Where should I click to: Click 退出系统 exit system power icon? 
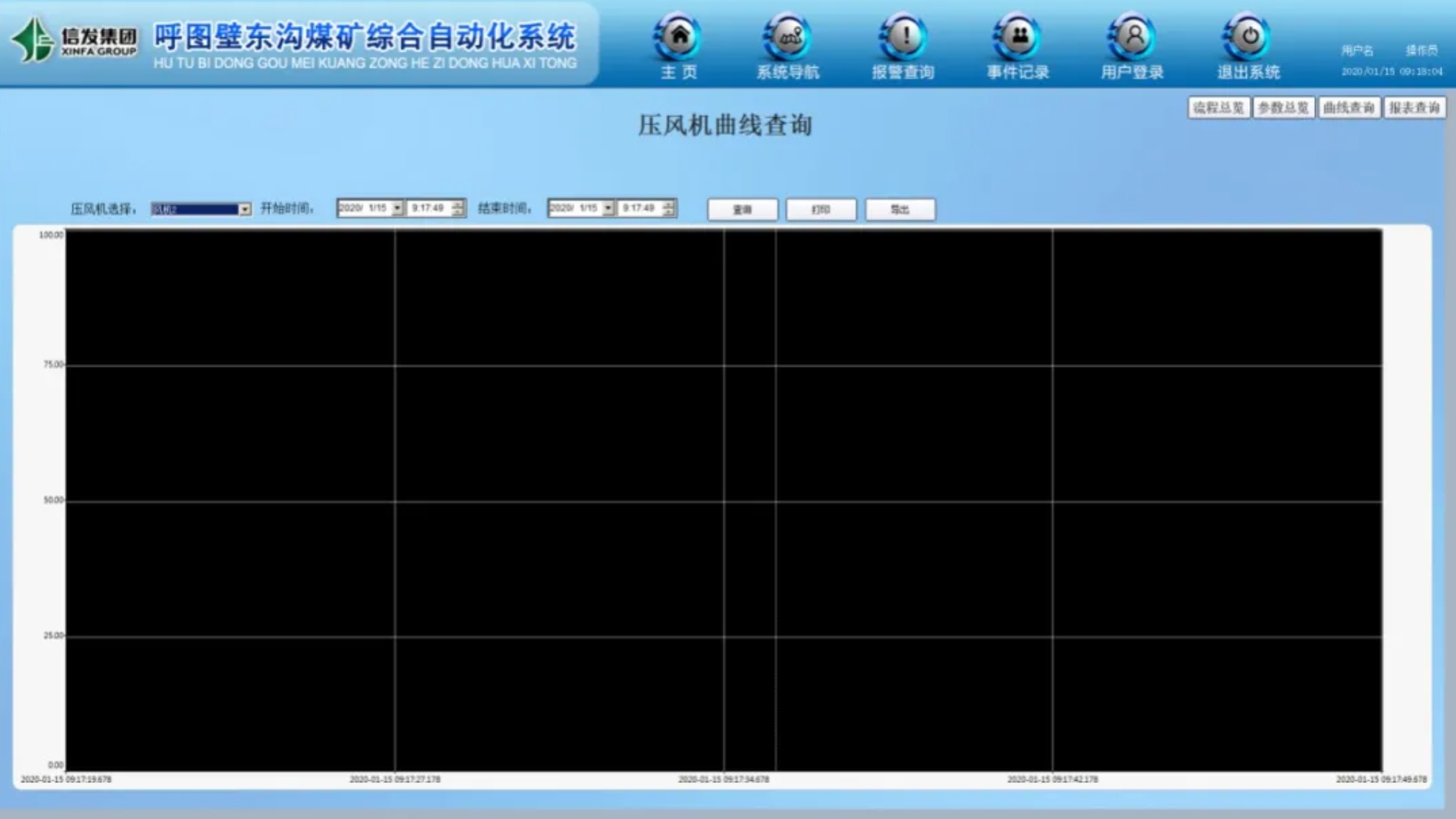tap(1249, 37)
